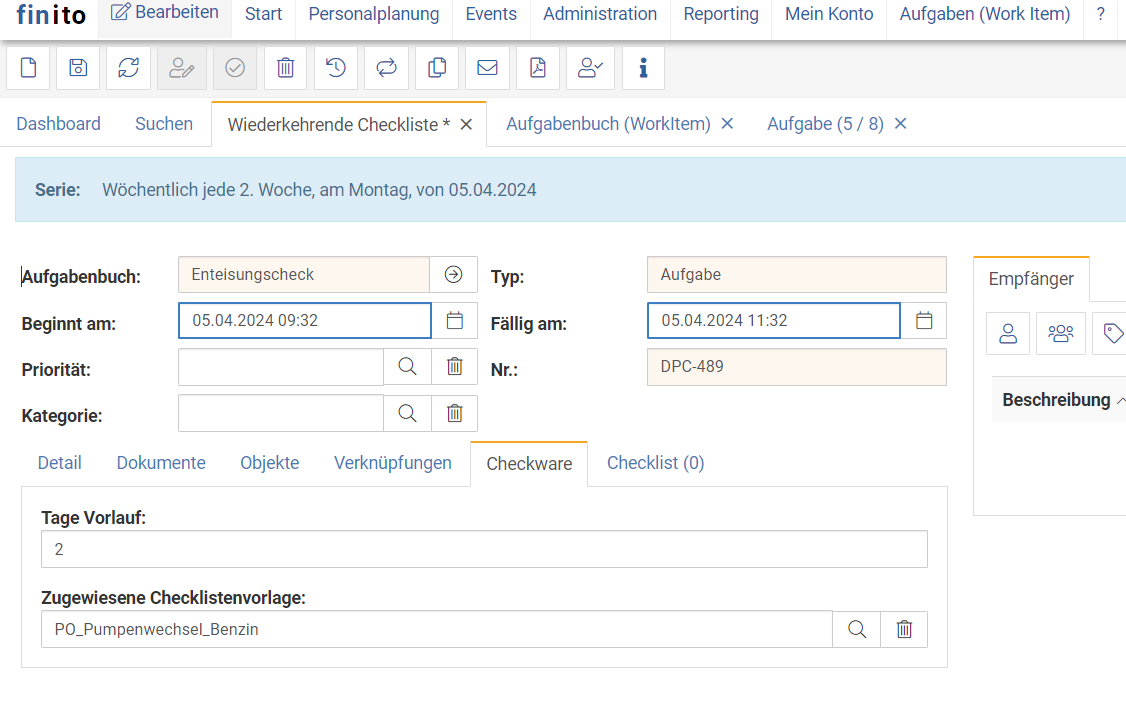The image size is (1126, 706).
Task: Switch to the Checklist (0) tab
Action: tap(655, 463)
